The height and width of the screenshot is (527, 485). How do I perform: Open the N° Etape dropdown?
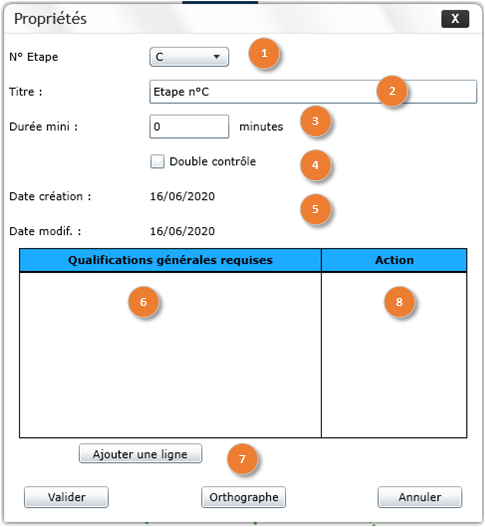click(x=189, y=57)
